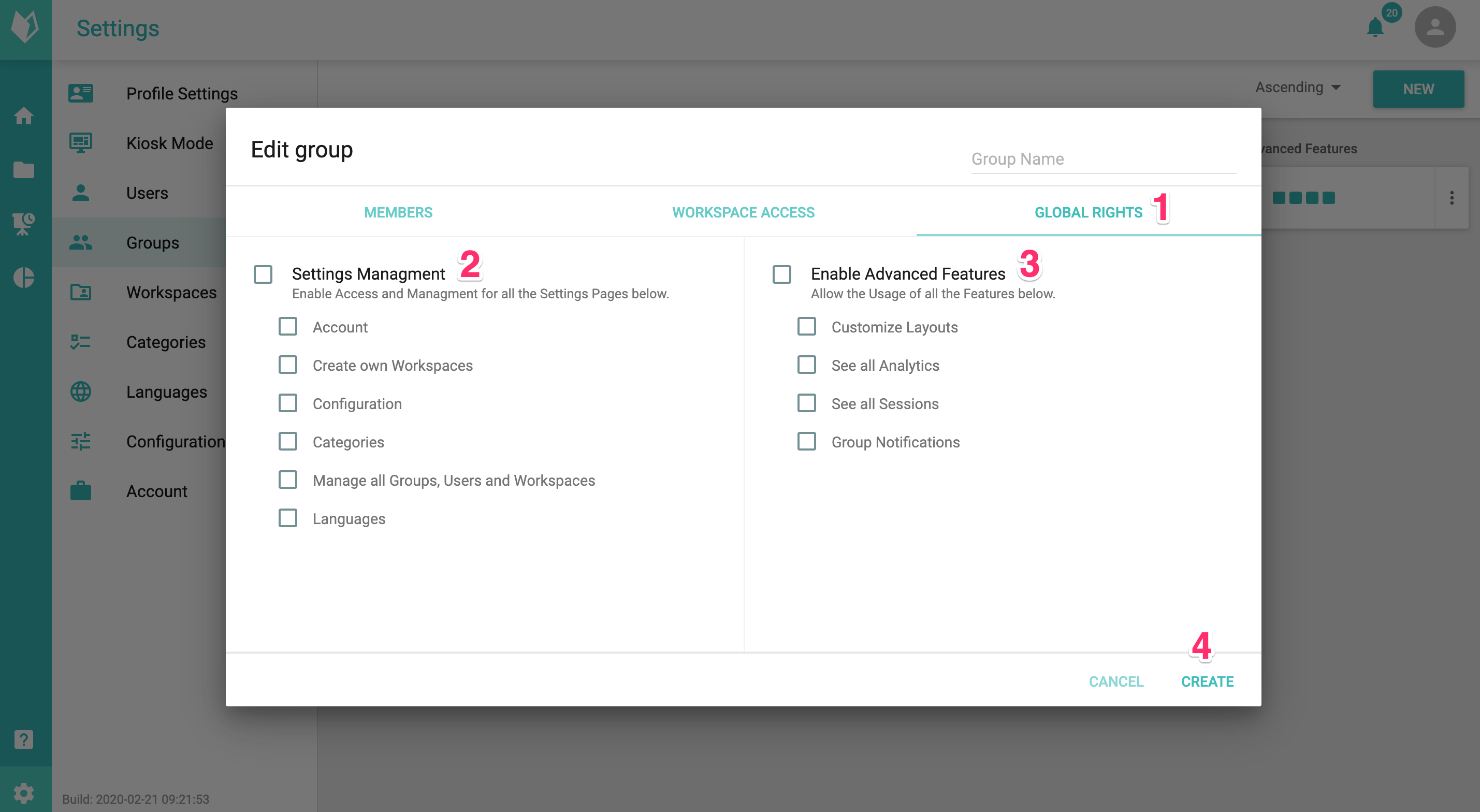
Task: Open the folder icon in left rail
Action: pos(23,169)
